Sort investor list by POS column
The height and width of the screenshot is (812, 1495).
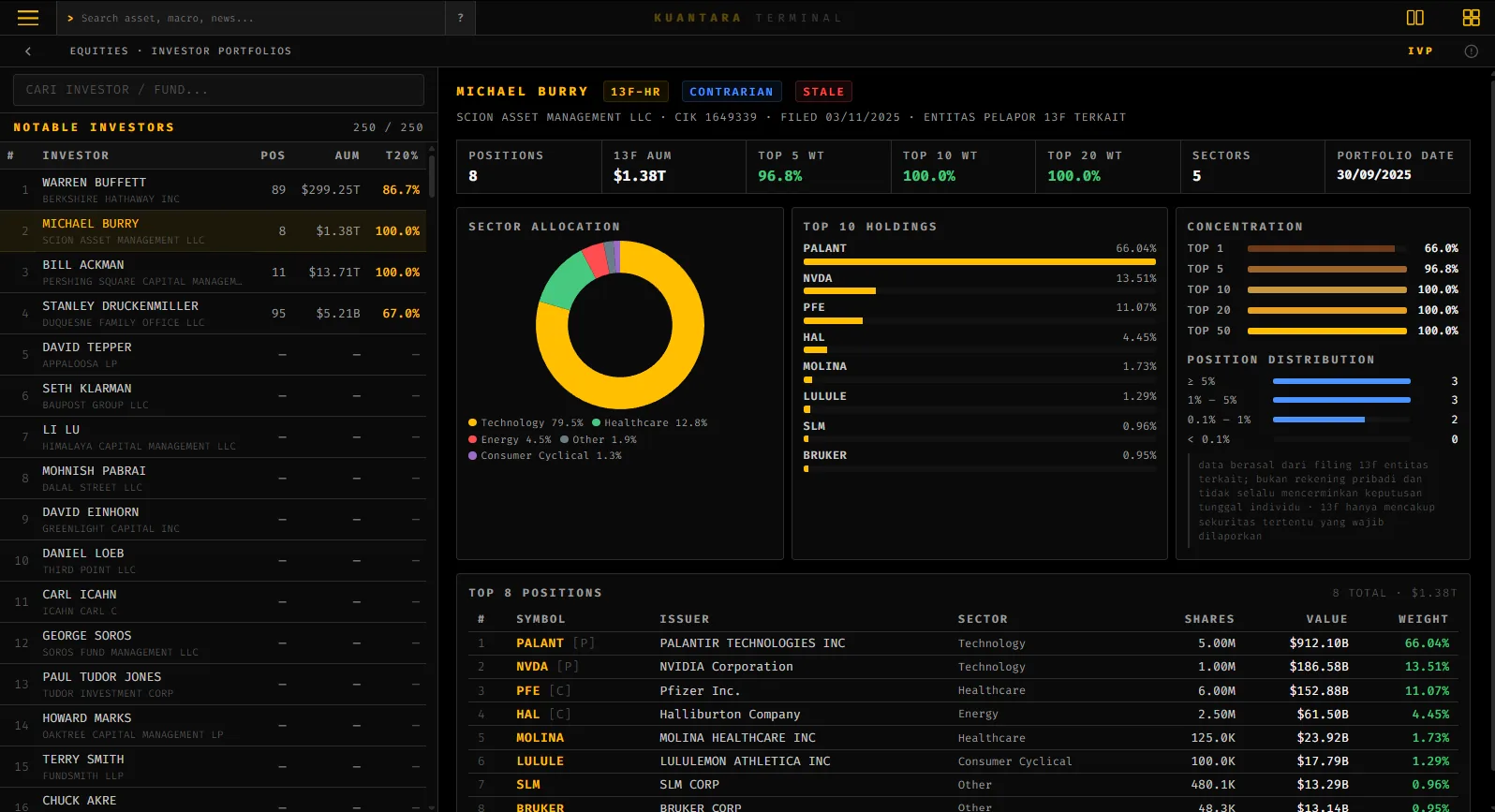click(273, 155)
